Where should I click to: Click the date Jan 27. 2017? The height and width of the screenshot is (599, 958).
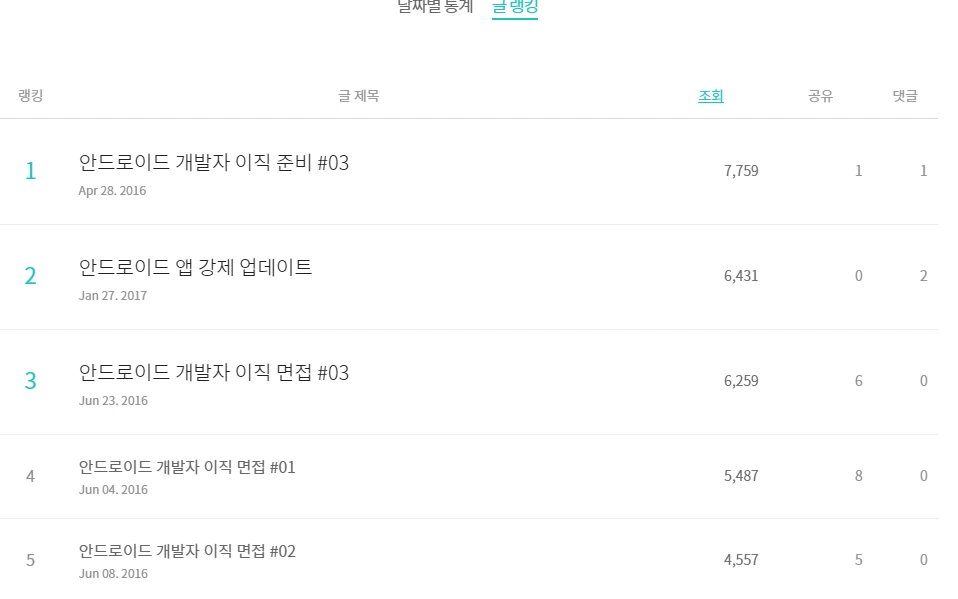tap(113, 295)
